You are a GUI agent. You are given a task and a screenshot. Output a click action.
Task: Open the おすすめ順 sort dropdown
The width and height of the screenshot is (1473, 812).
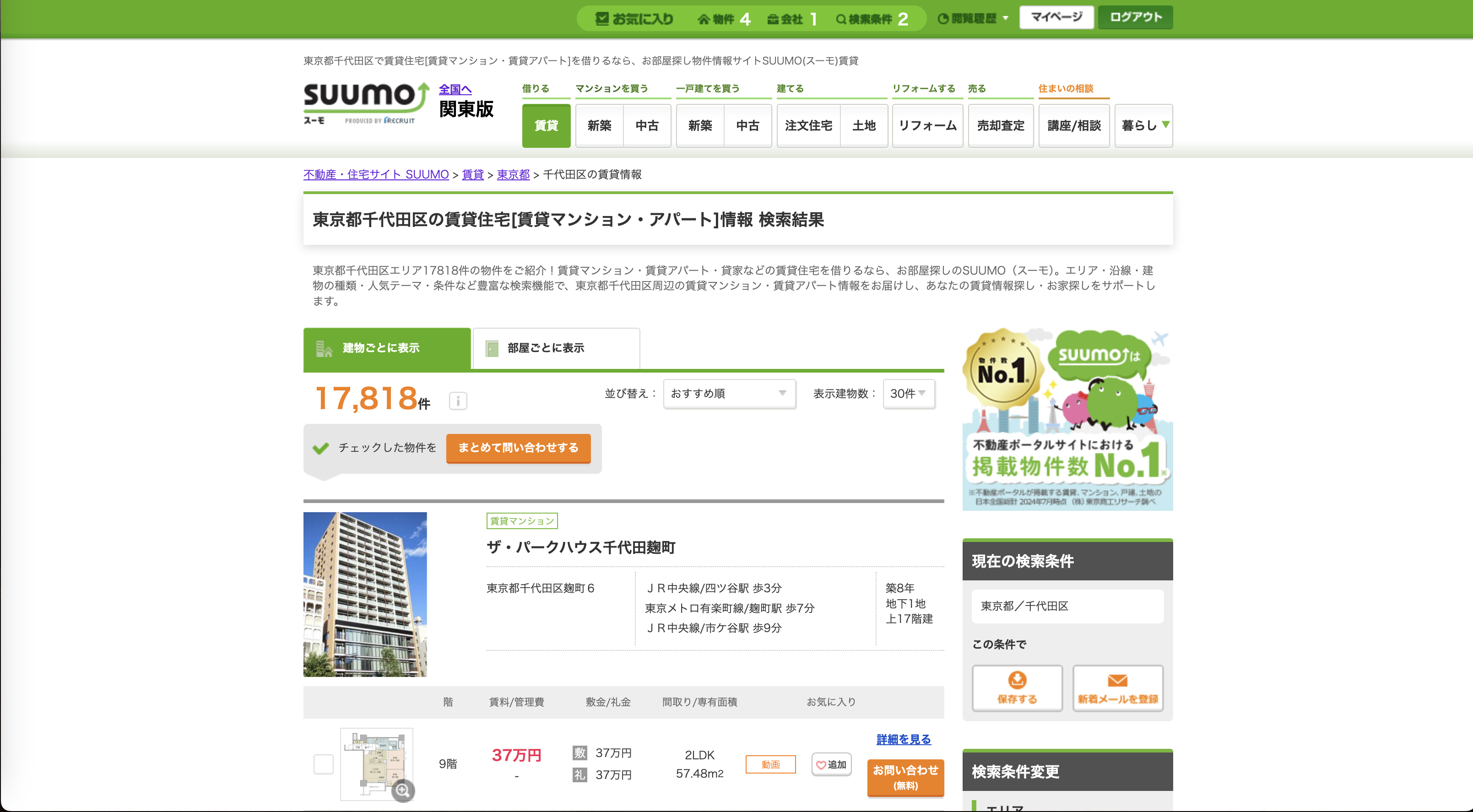coord(729,394)
